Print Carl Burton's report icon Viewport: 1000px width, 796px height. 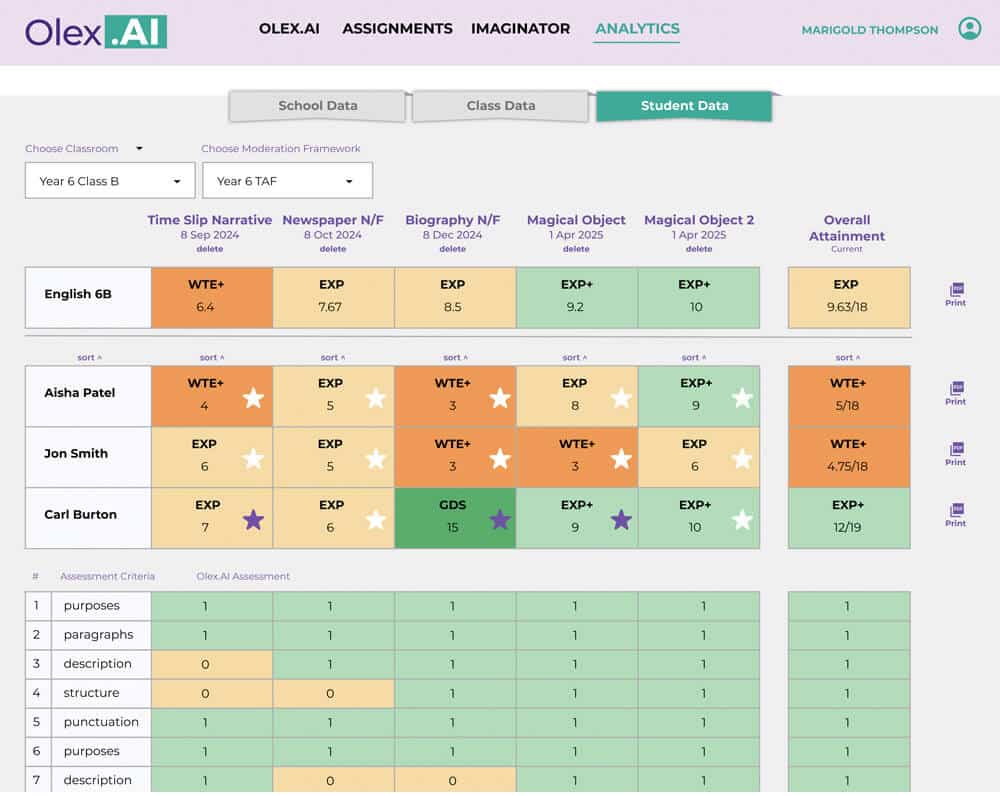click(955, 515)
